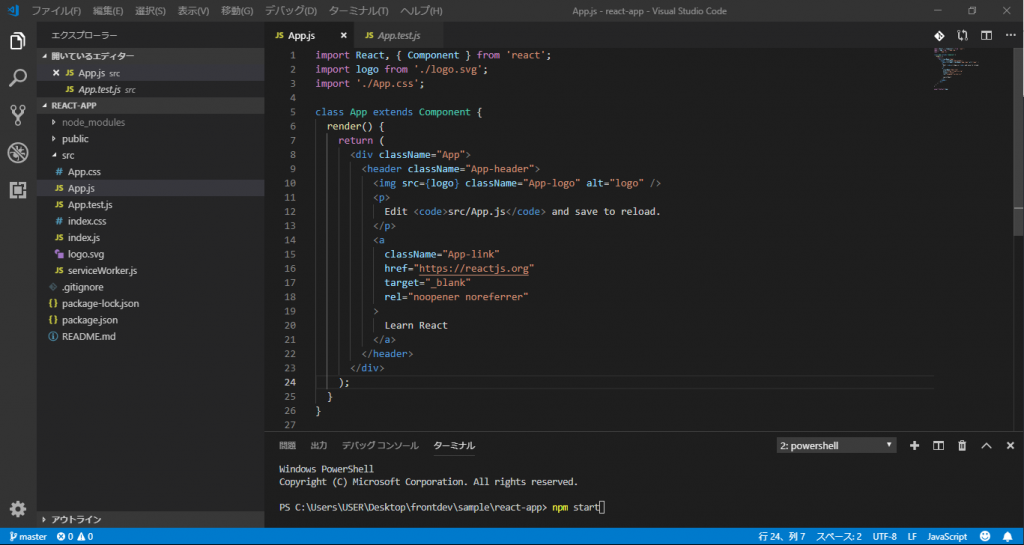Open the terminal selector dropdown
The height and width of the screenshot is (545, 1024).
tap(836, 446)
